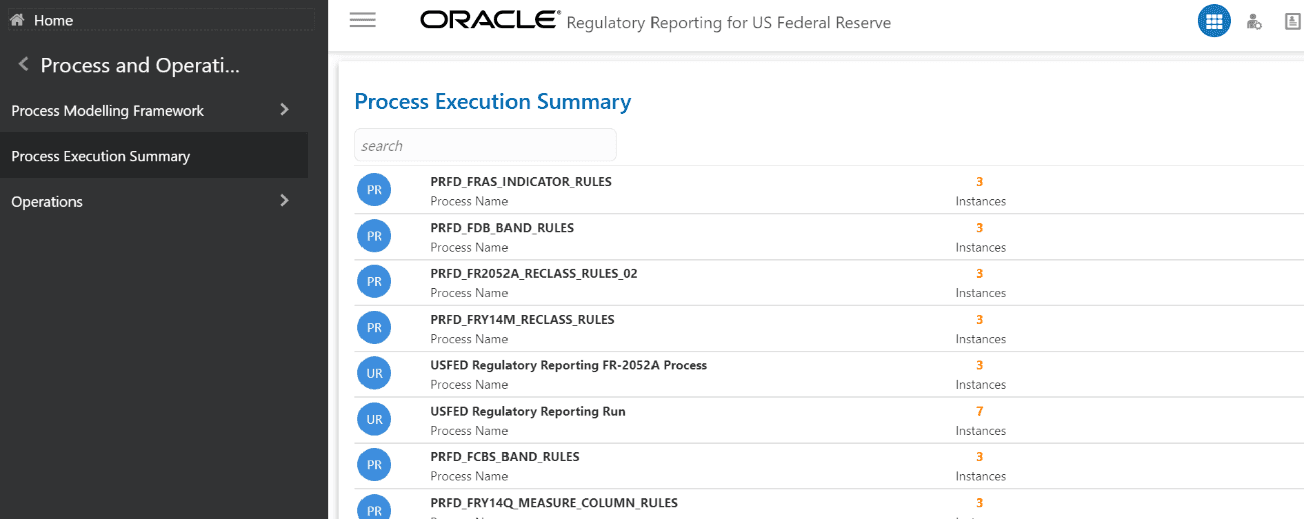Viewport: 1304px width, 519px height.
Task: Toggle the hamburger navigation menu
Action: point(362,20)
